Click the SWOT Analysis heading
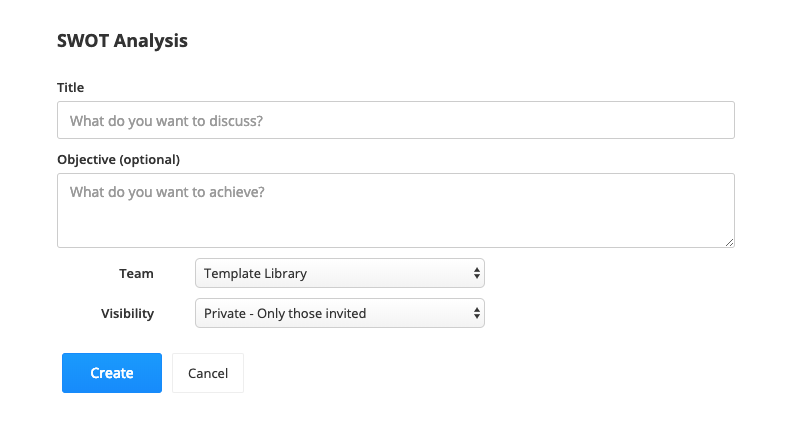Screen dimensions: 793x431 122,41
